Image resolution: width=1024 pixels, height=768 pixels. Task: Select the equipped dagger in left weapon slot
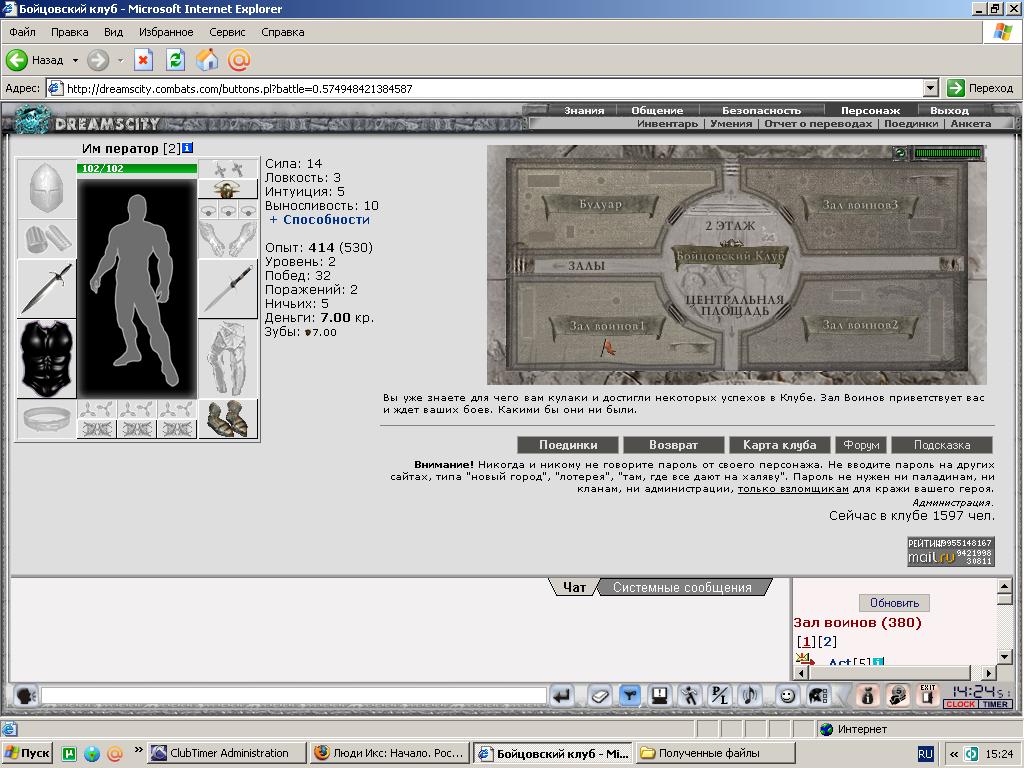tap(46, 289)
